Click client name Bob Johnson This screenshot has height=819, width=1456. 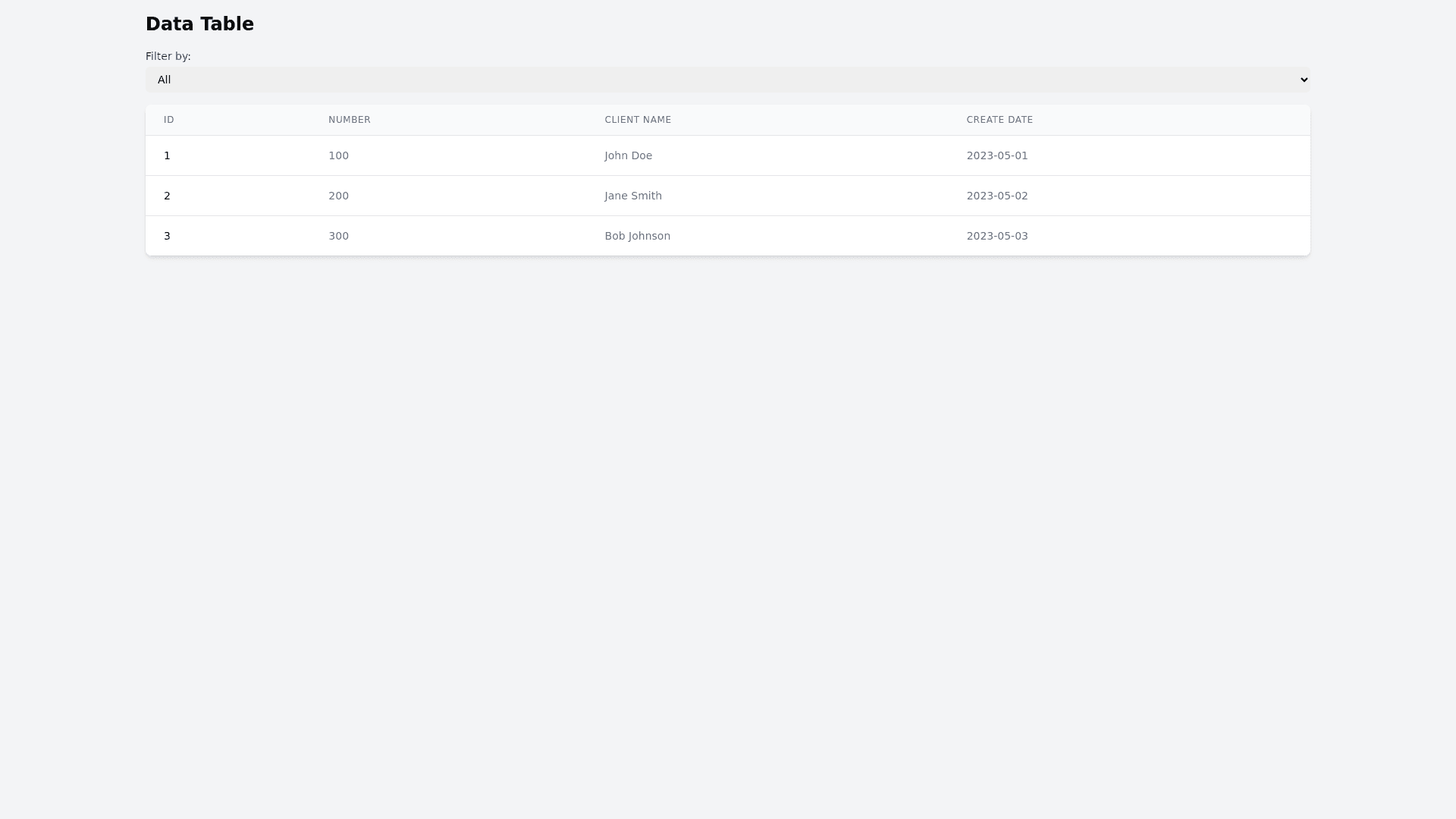tap(637, 236)
